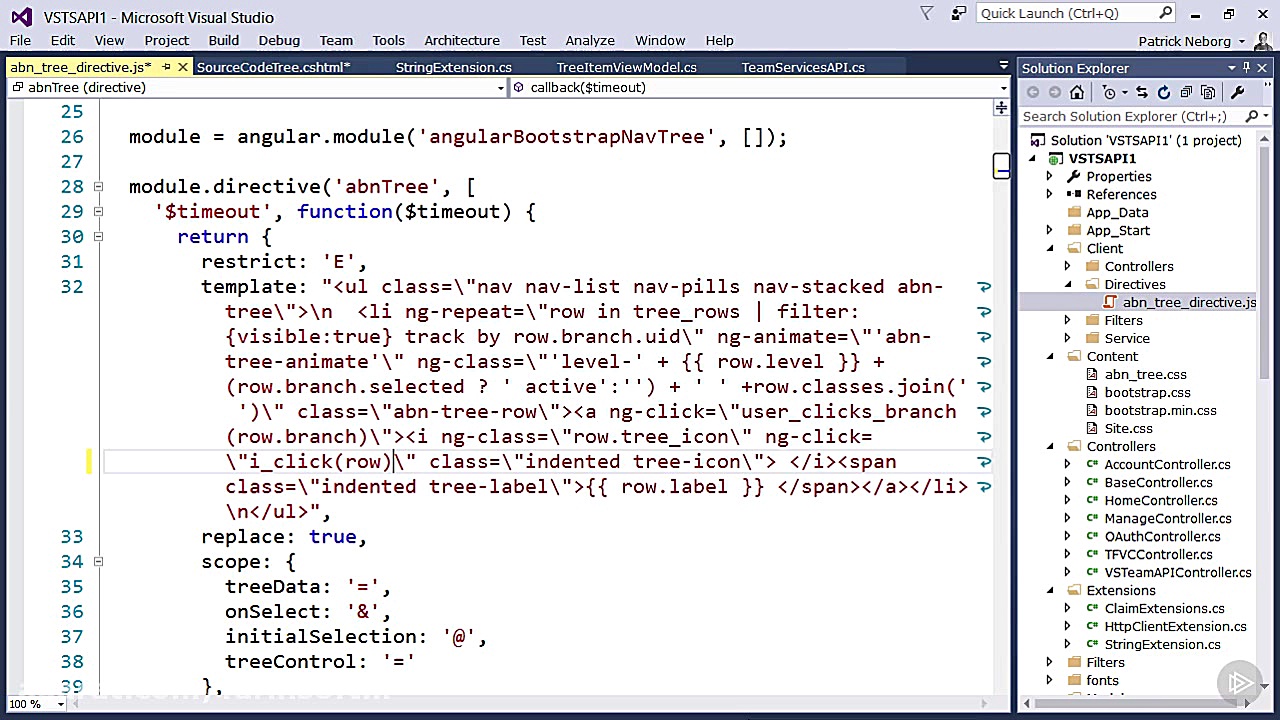The width and height of the screenshot is (1280, 720).
Task: Open the File menu
Action: [x=20, y=40]
